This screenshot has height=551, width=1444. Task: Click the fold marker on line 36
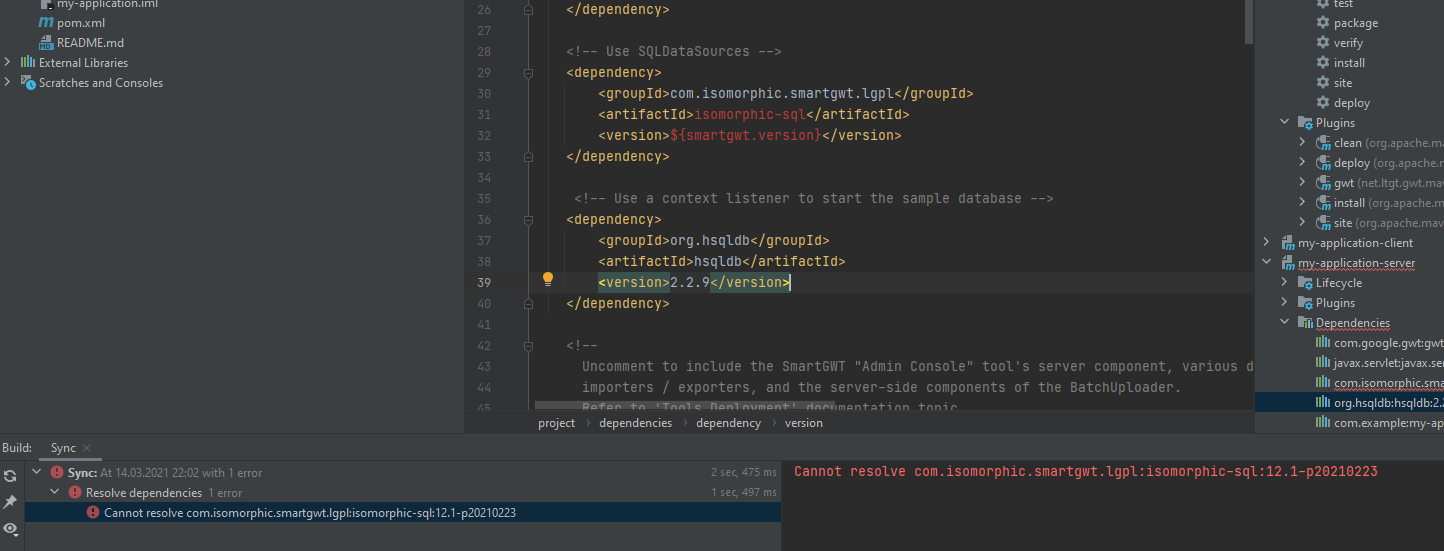coord(528,219)
